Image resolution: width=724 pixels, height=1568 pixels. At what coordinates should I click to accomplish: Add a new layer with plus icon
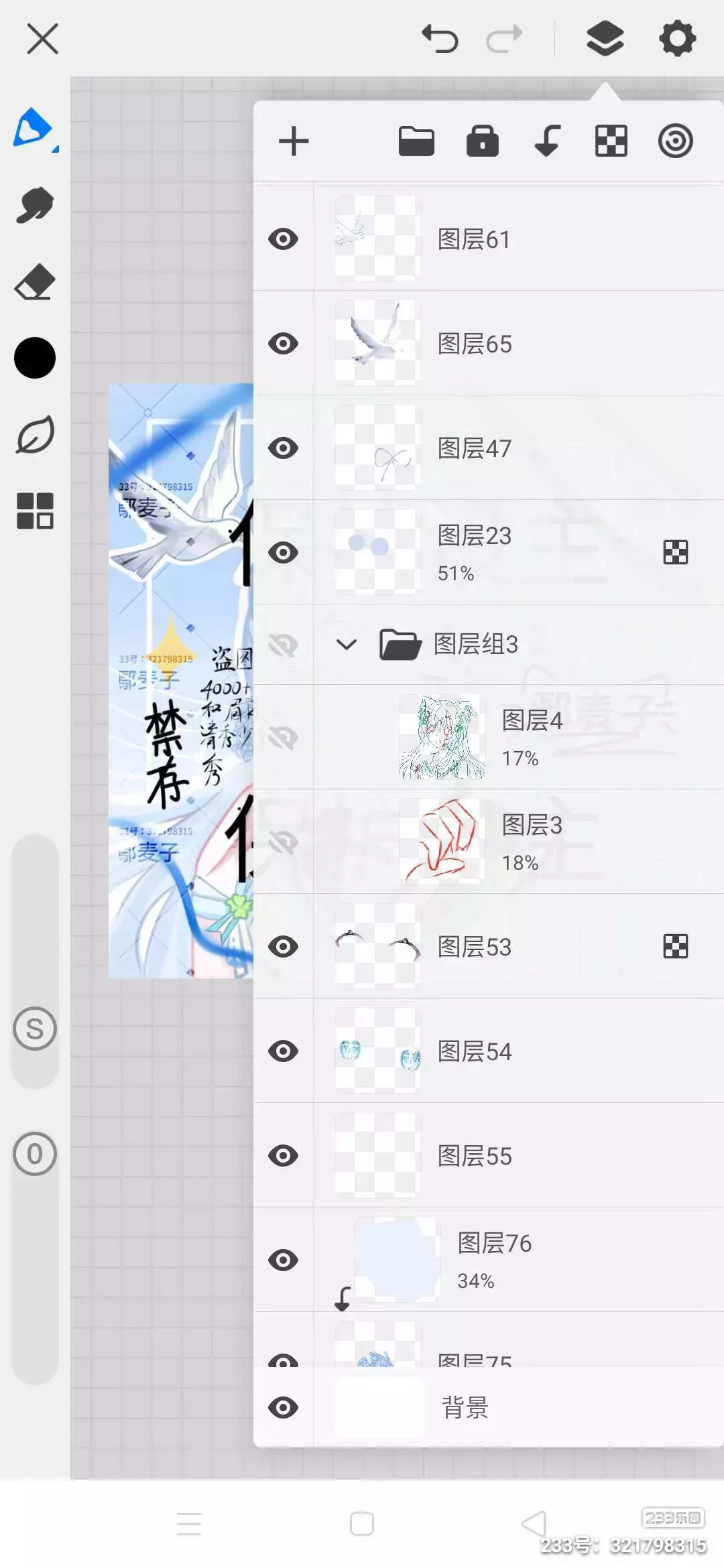click(294, 141)
